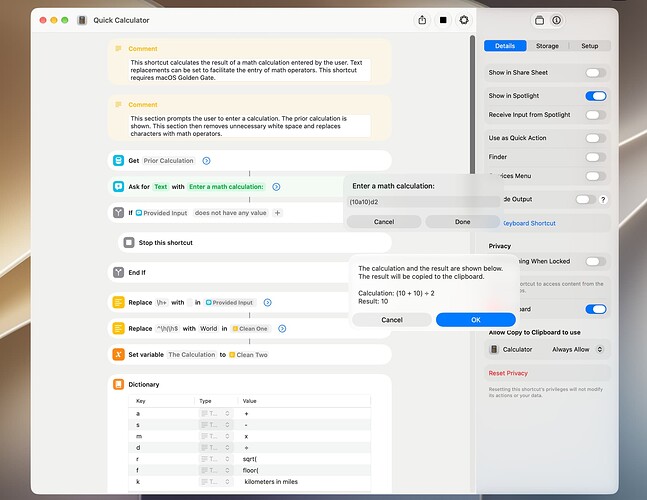Click the orange Set variable action icon

(x=118, y=354)
